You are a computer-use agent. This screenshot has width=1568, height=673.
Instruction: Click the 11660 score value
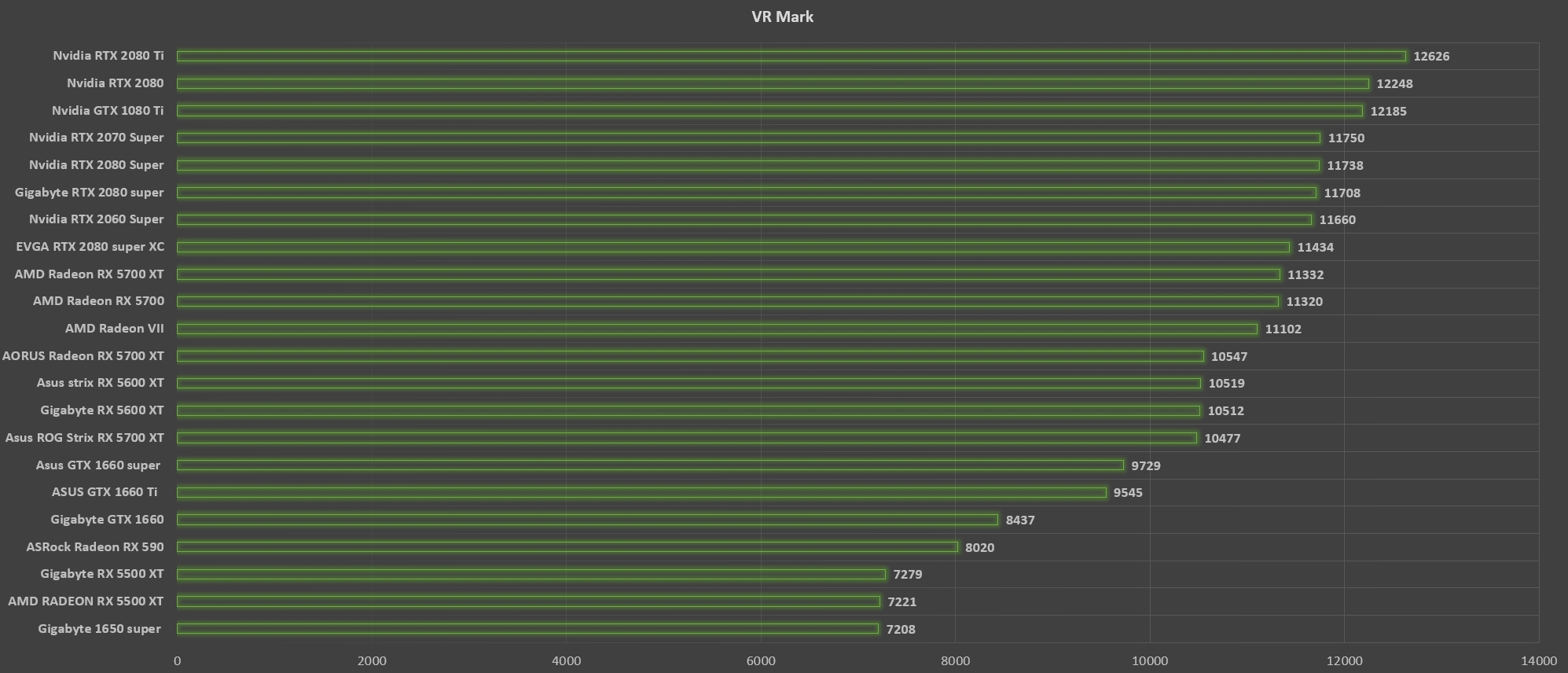tap(1337, 220)
